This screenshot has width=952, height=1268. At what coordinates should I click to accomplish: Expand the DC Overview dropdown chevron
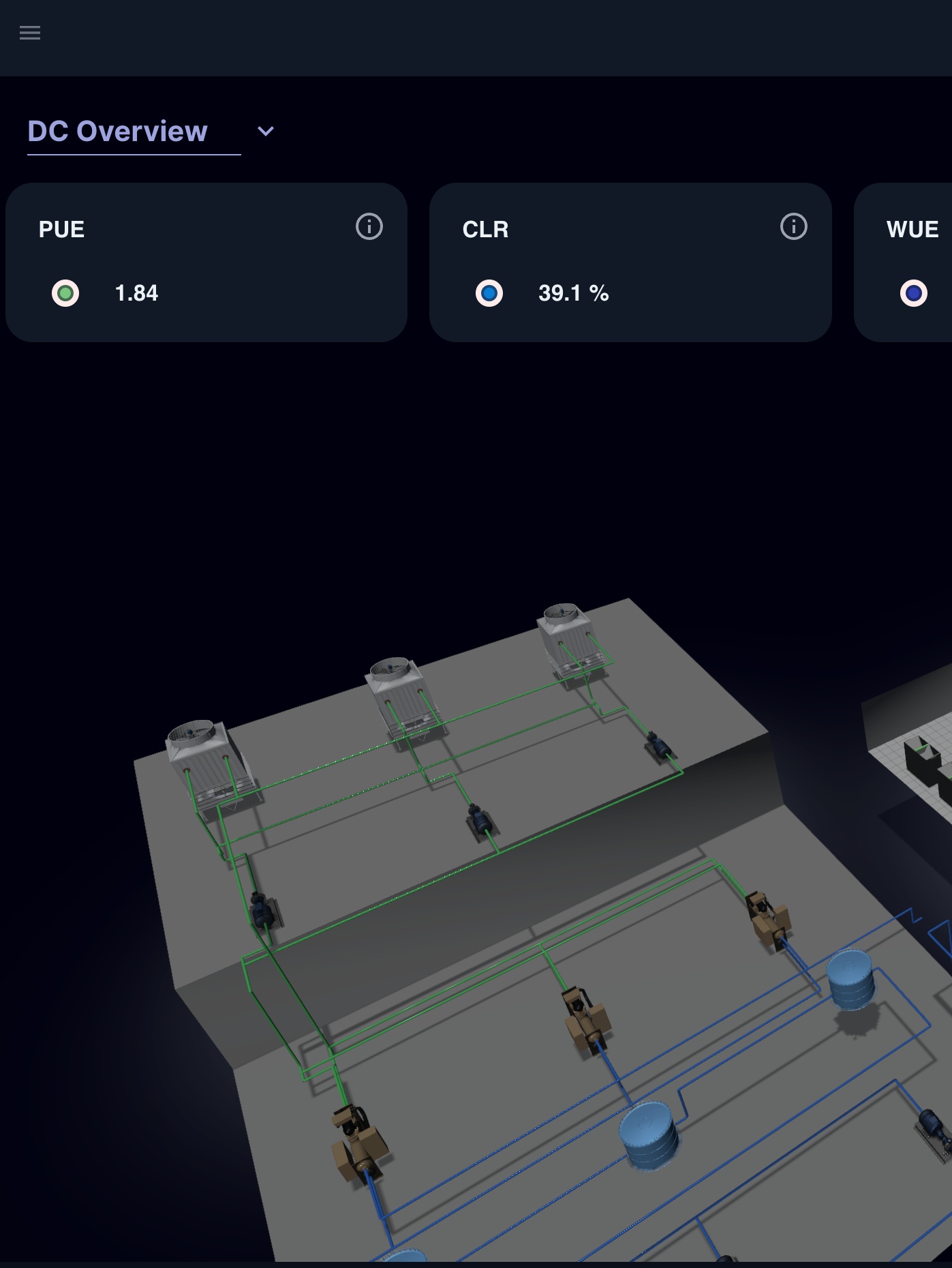click(266, 131)
